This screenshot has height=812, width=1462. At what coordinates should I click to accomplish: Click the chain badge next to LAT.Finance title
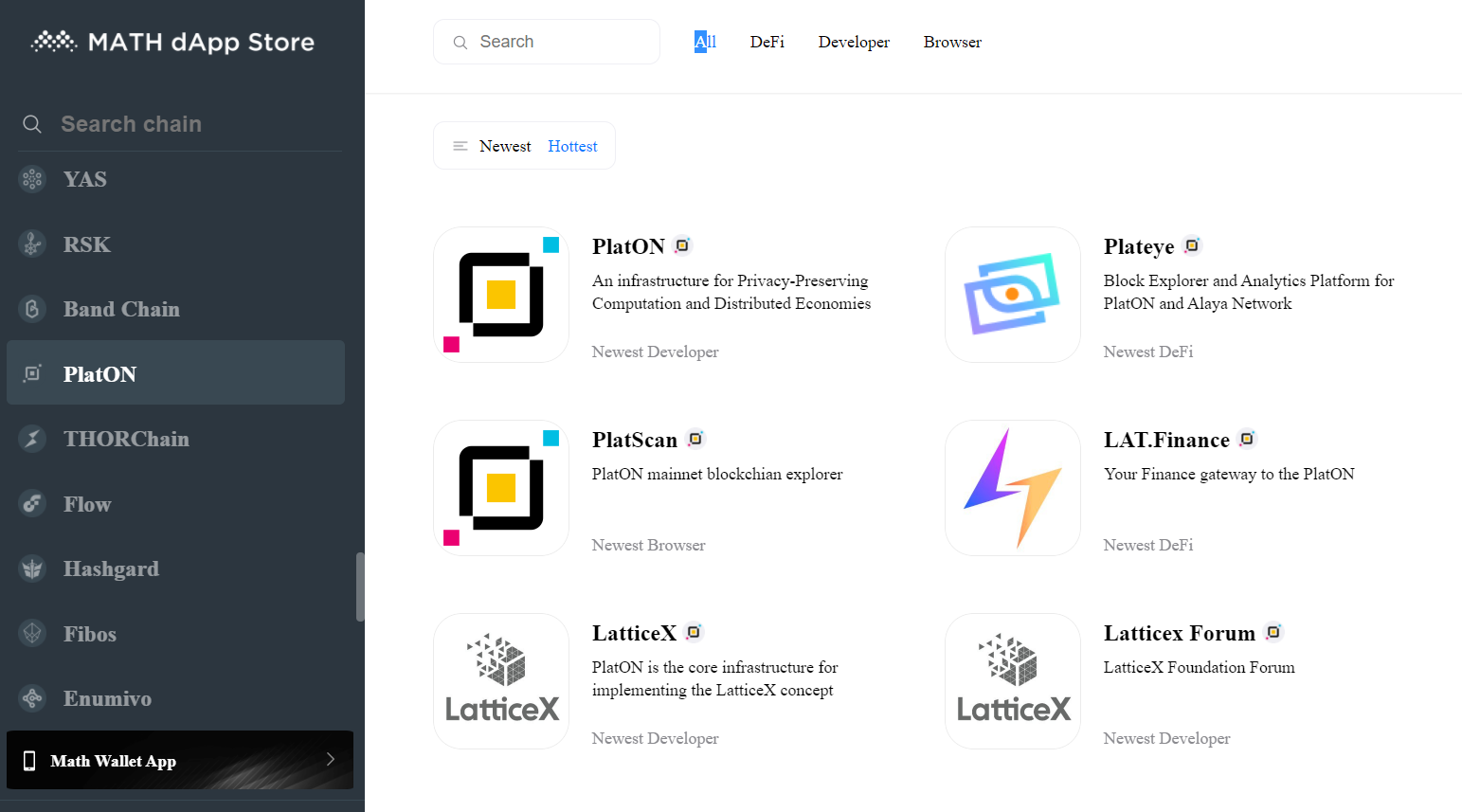tap(1247, 439)
